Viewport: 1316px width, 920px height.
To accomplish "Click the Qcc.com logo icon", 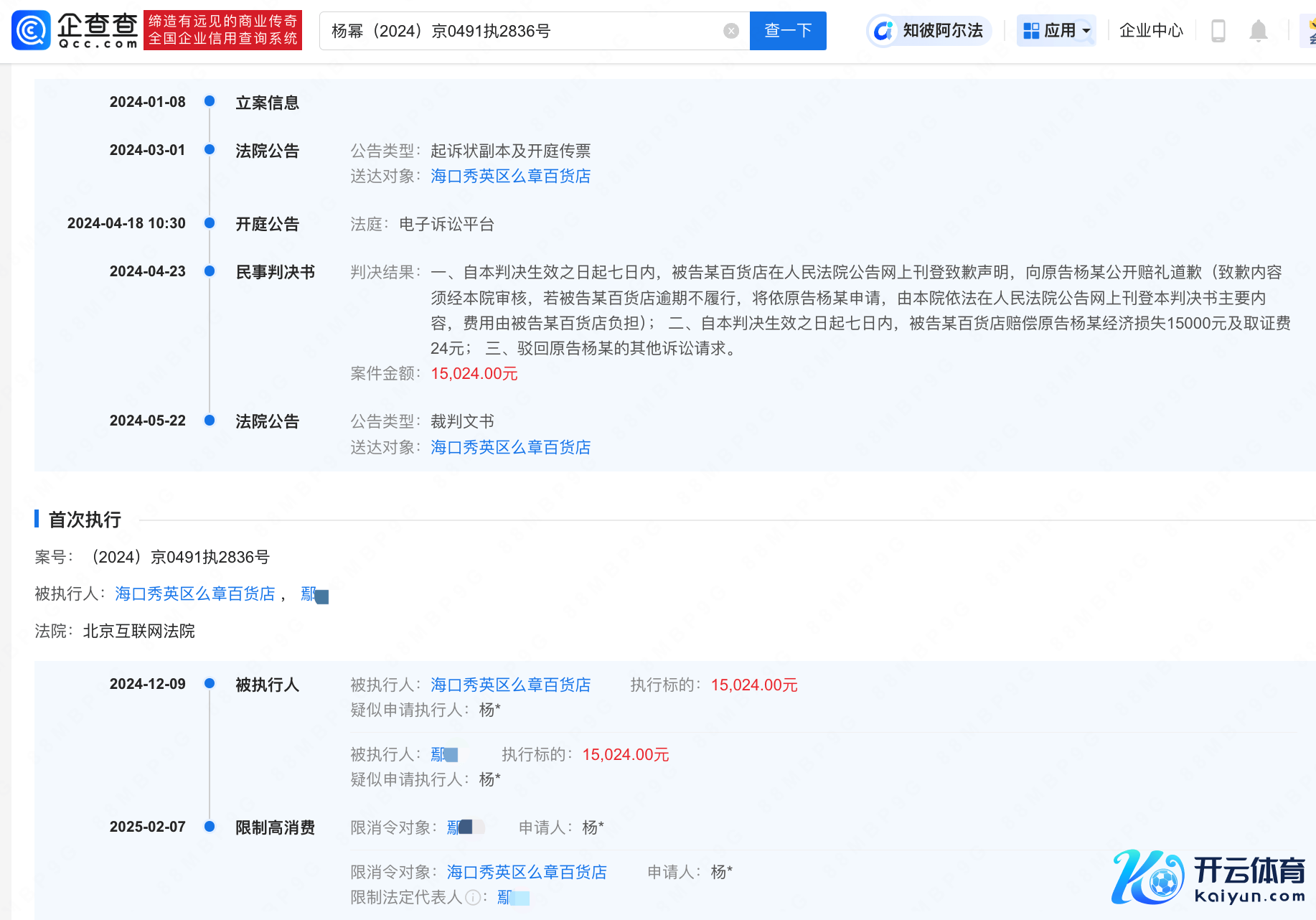I will pos(32,30).
